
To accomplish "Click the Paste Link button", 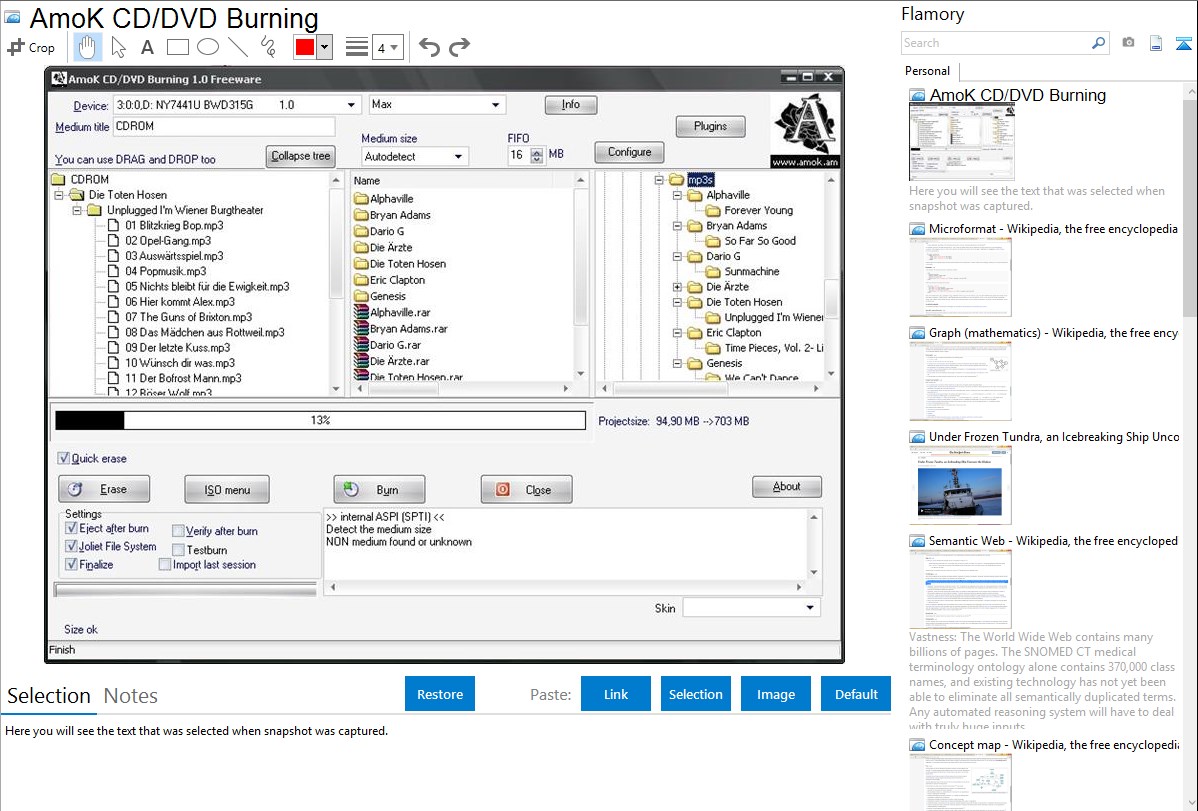I will (616, 694).
